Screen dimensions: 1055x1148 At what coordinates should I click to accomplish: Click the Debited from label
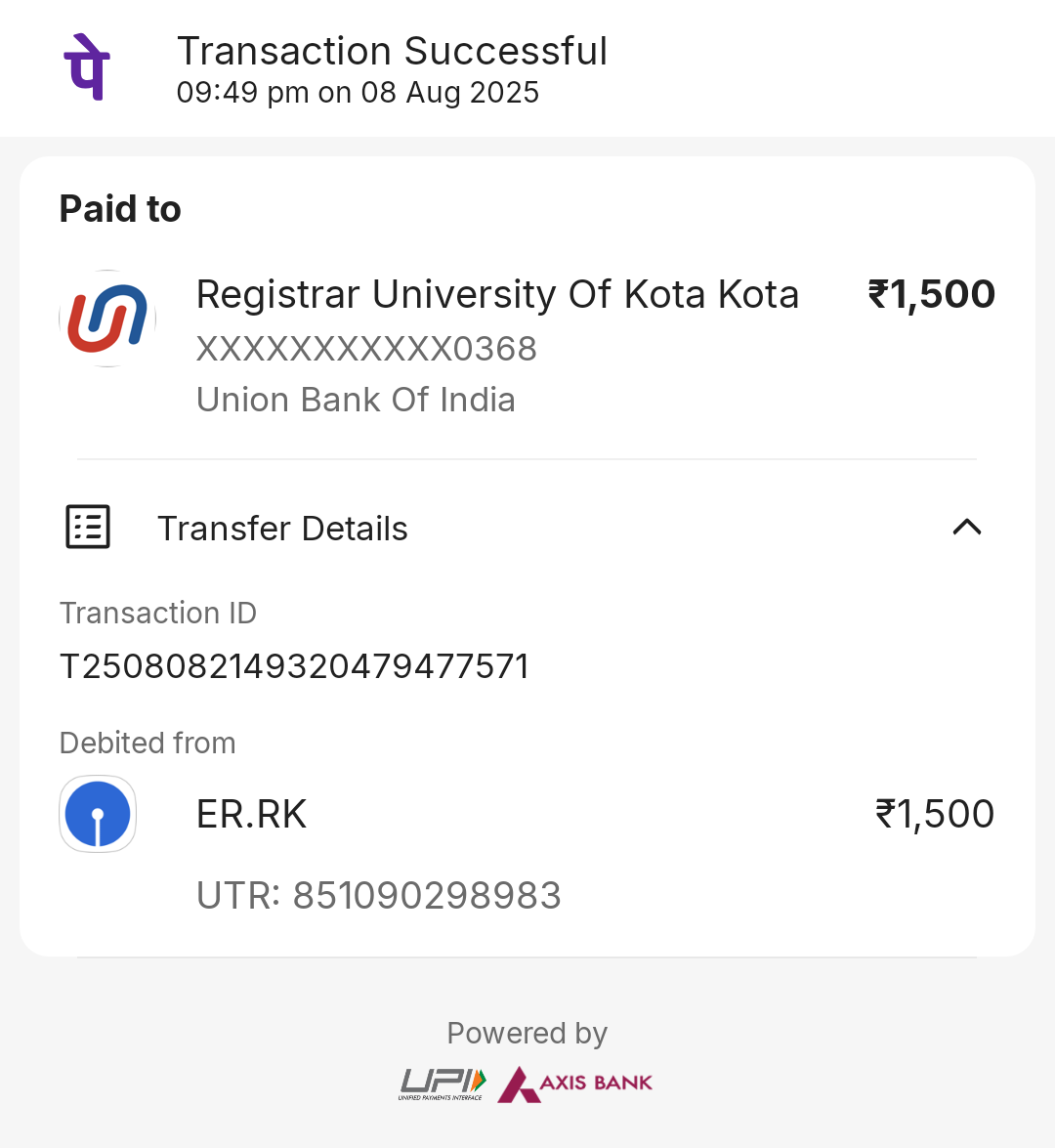coord(148,743)
